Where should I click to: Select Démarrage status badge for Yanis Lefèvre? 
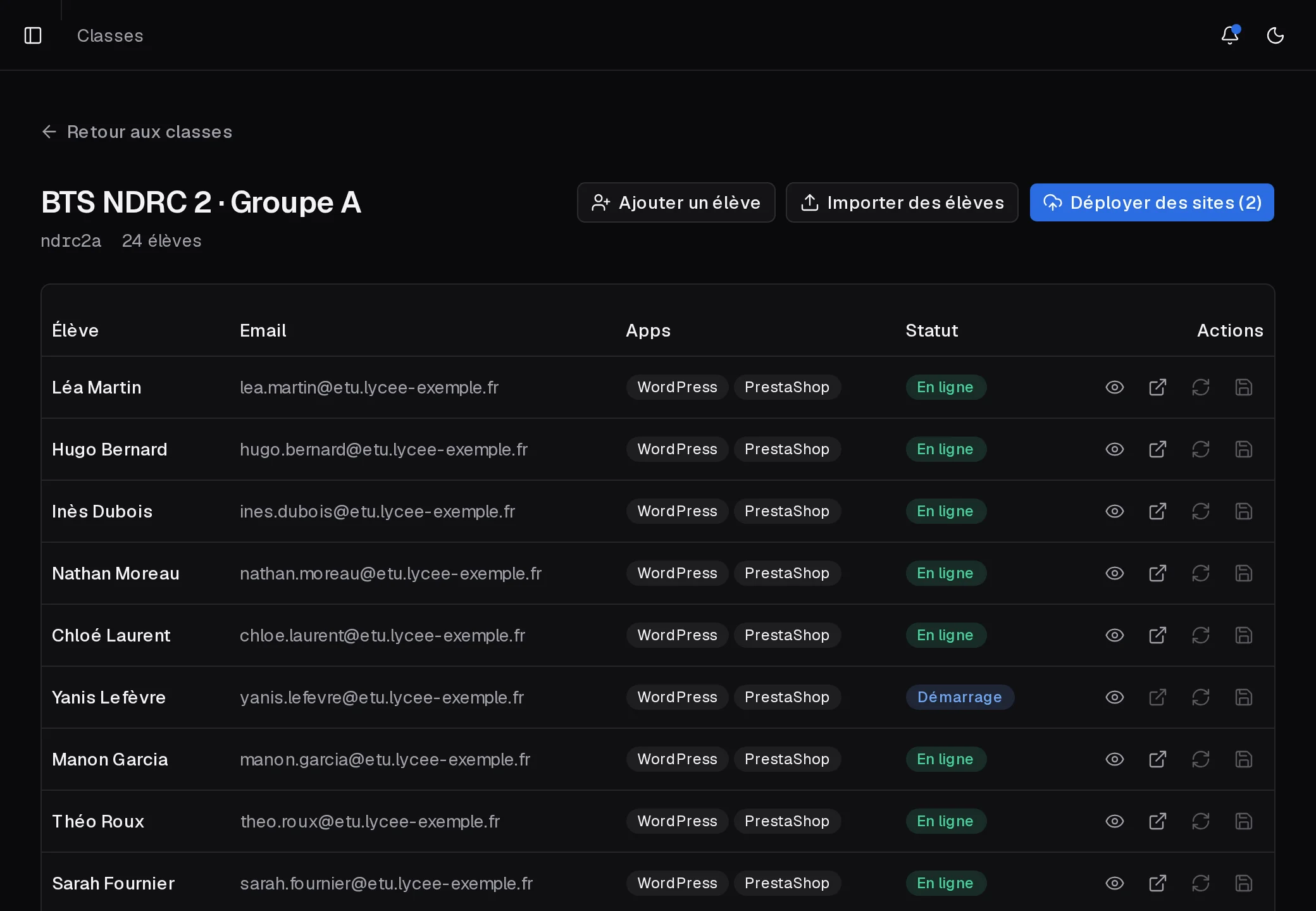[x=960, y=697]
